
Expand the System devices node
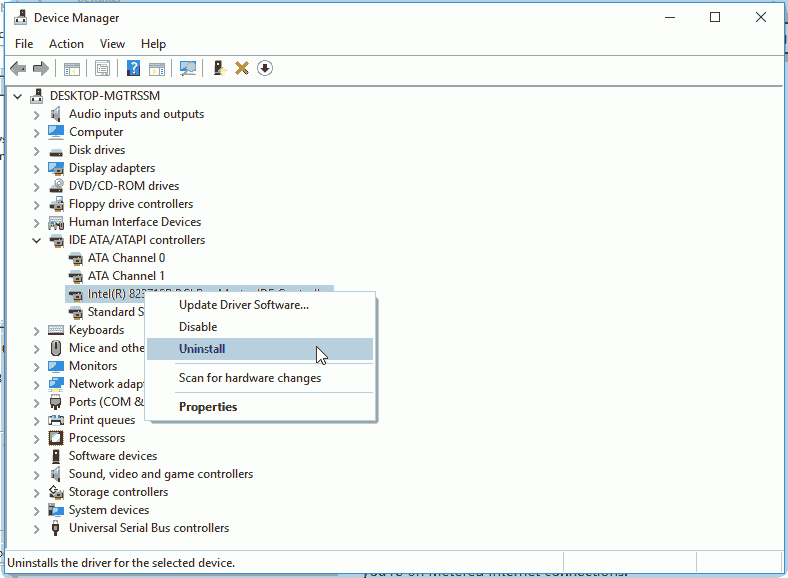[36, 511]
